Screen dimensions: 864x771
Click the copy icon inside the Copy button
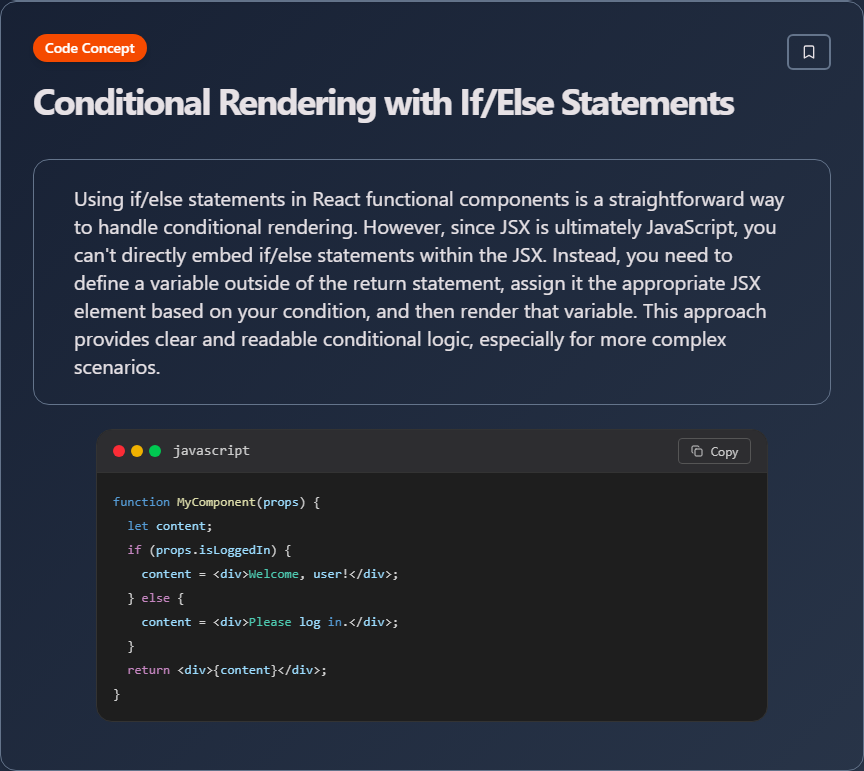pyautogui.click(x=696, y=451)
